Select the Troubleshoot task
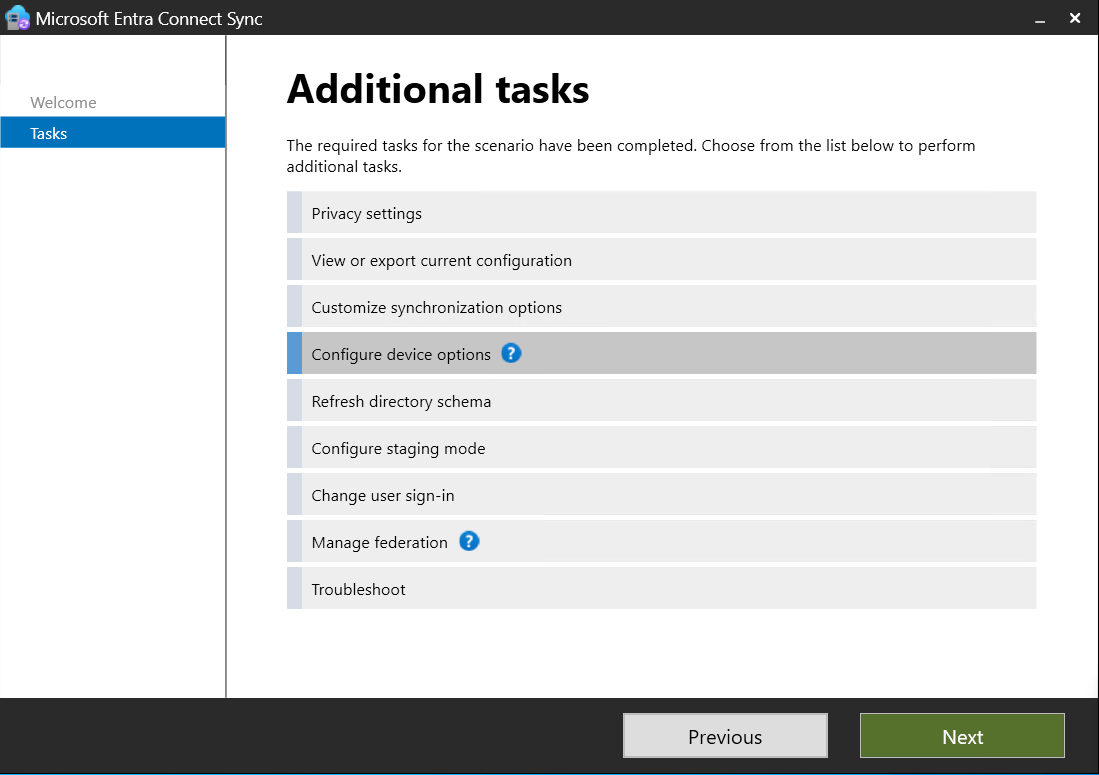The width and height of the screenshot is (1099, 775). click(x=660, y=588)
